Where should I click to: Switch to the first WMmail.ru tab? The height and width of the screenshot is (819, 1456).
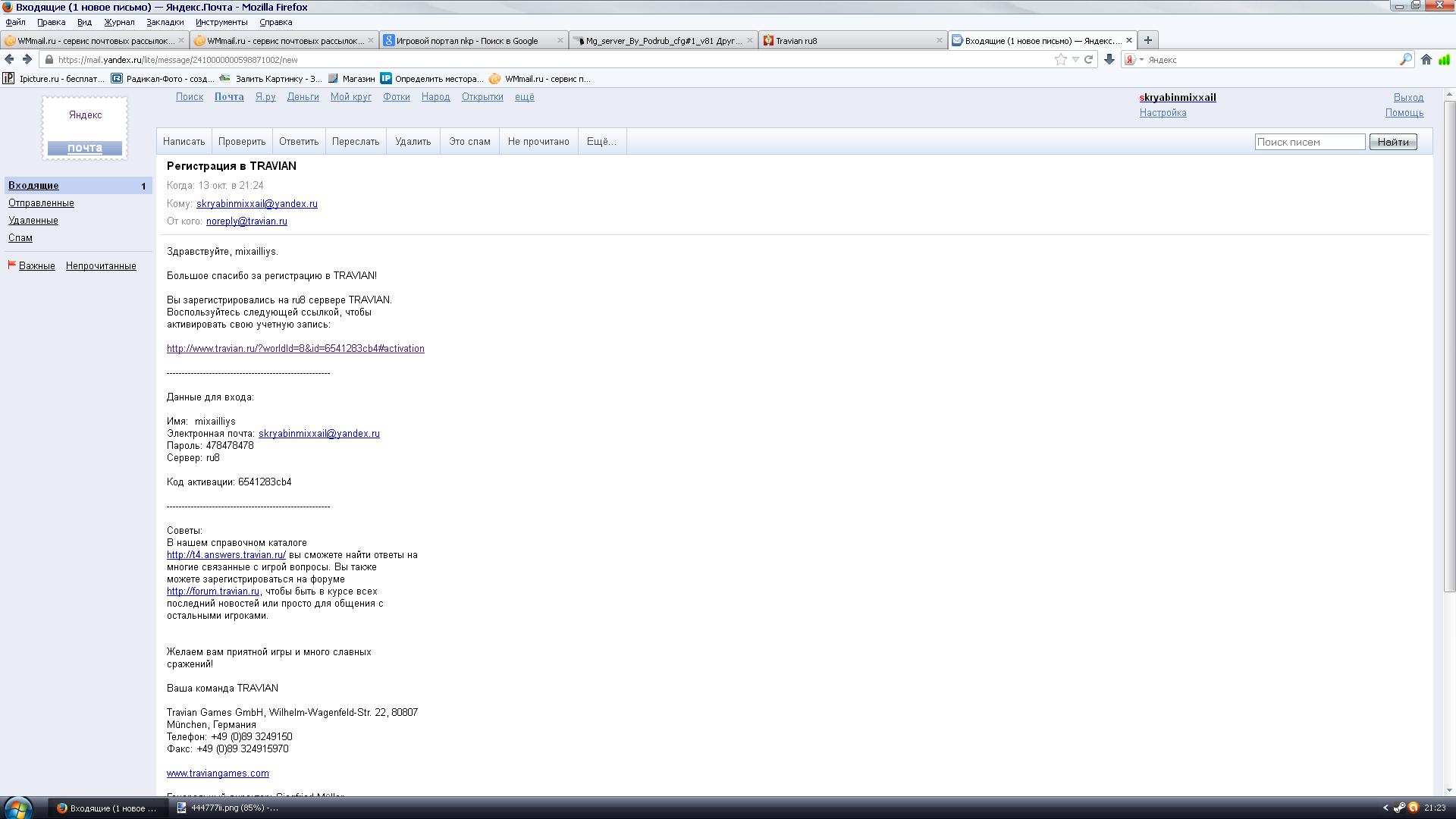(x=94, y=40)
